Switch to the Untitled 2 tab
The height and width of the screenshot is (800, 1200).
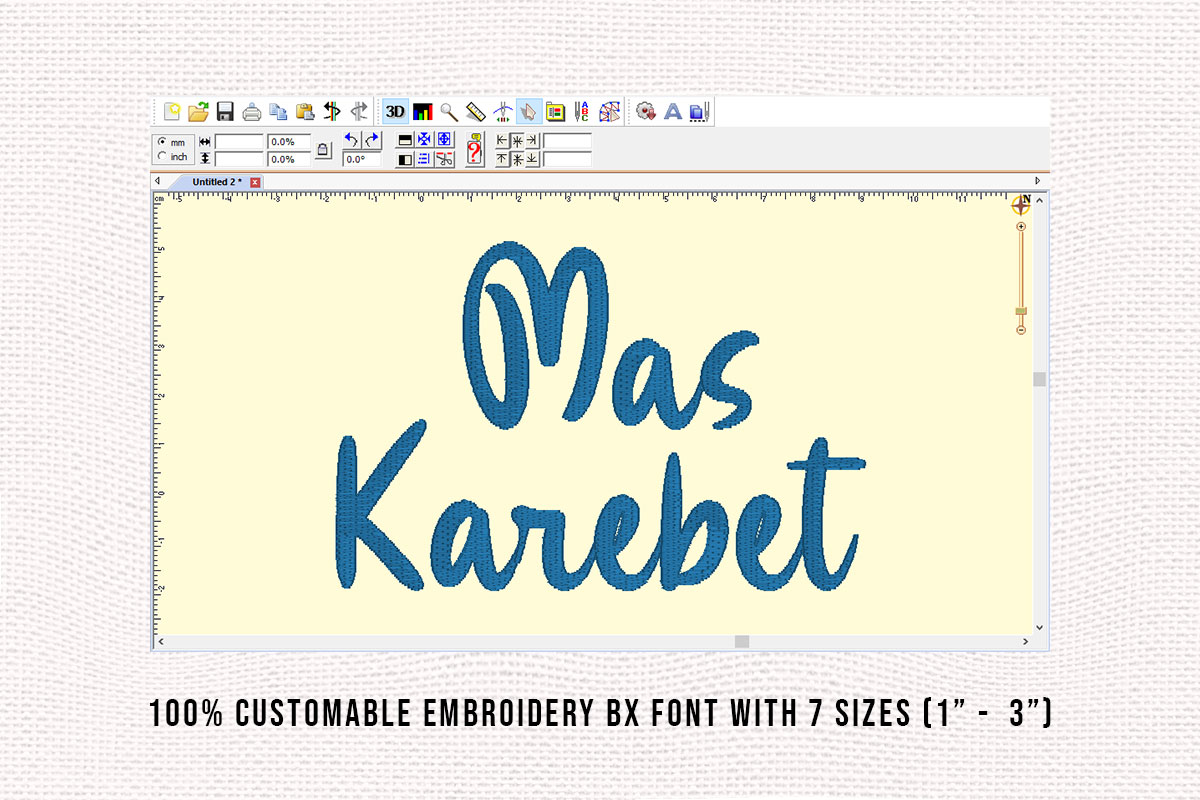coord(215,181)
